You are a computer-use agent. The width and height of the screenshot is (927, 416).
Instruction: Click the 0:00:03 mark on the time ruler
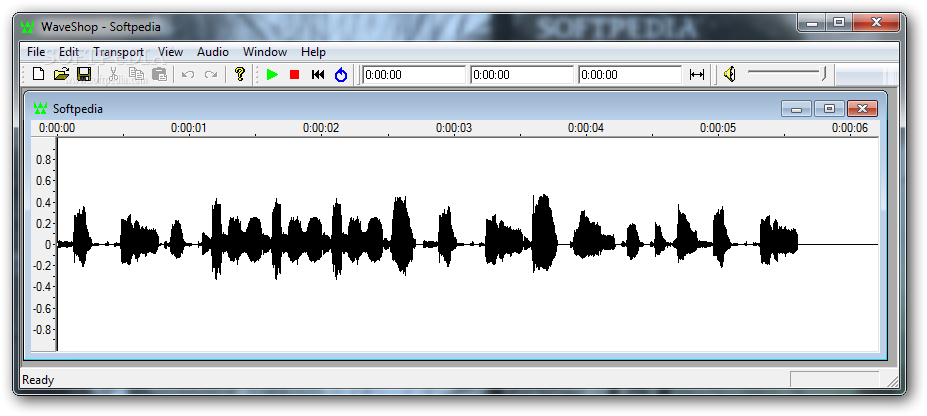454,128
